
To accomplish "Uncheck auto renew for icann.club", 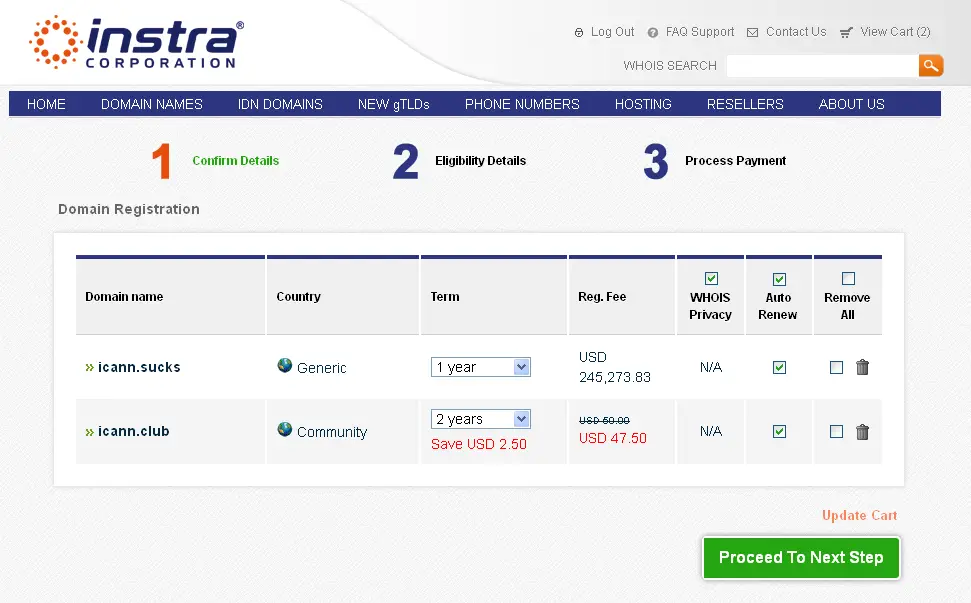I will coord(779,432).
